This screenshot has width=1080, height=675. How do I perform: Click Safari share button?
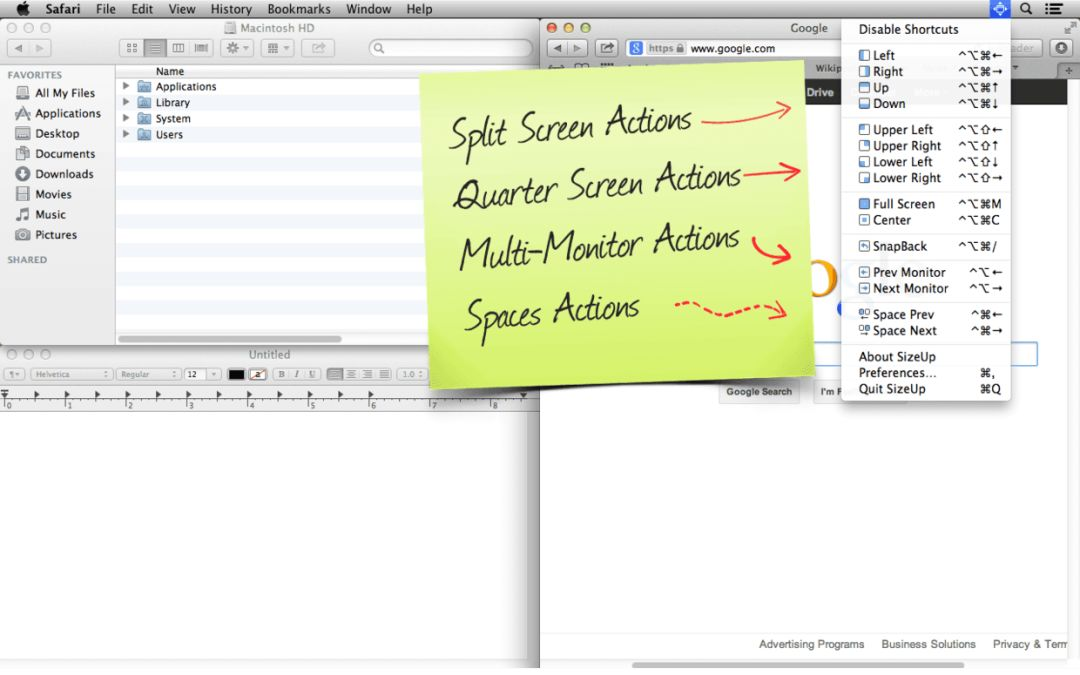point(607,48)
